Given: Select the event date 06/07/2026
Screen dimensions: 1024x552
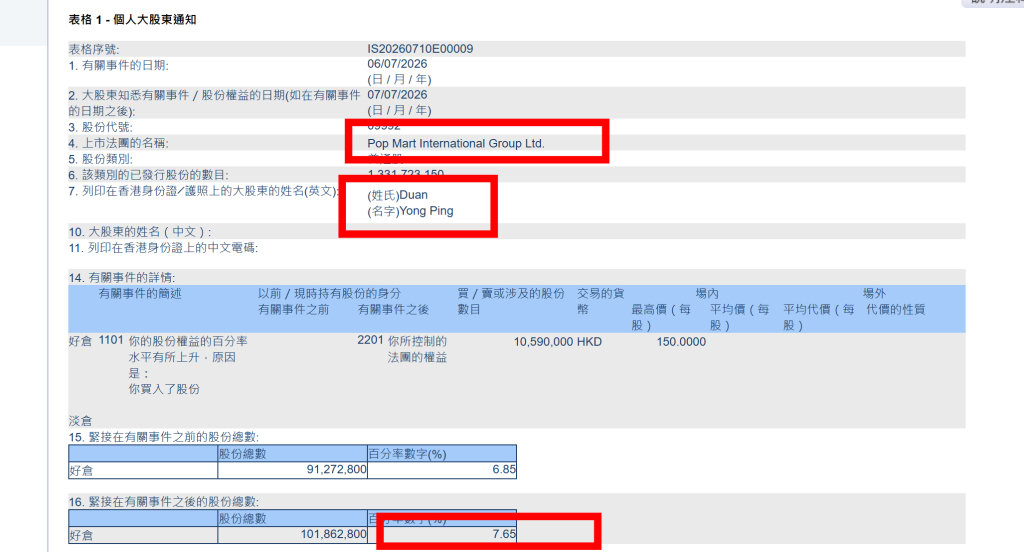Looking at the screenshot, I should 397,64.
